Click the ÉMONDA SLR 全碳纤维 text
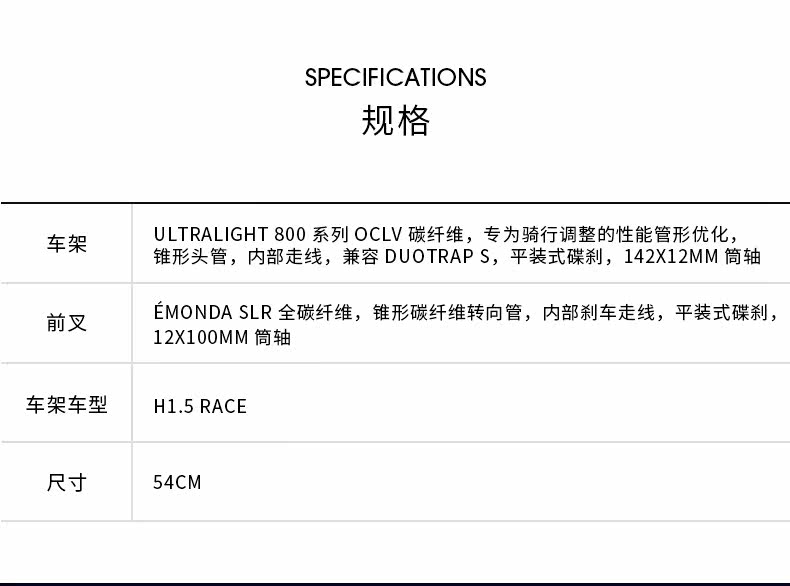The image size is (790, 586). click(253, 312)
